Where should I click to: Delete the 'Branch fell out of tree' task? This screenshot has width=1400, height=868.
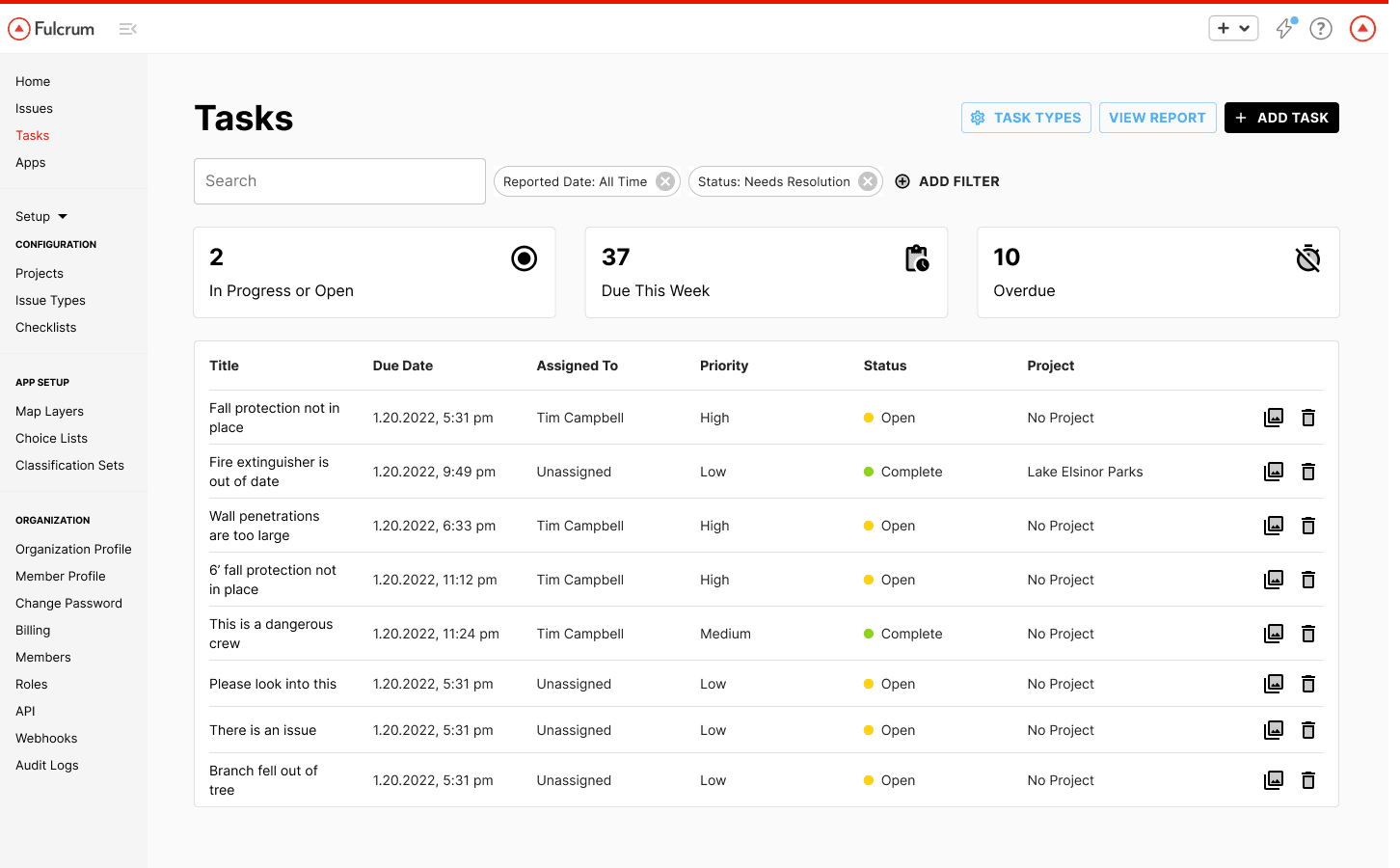[1308, 780]
